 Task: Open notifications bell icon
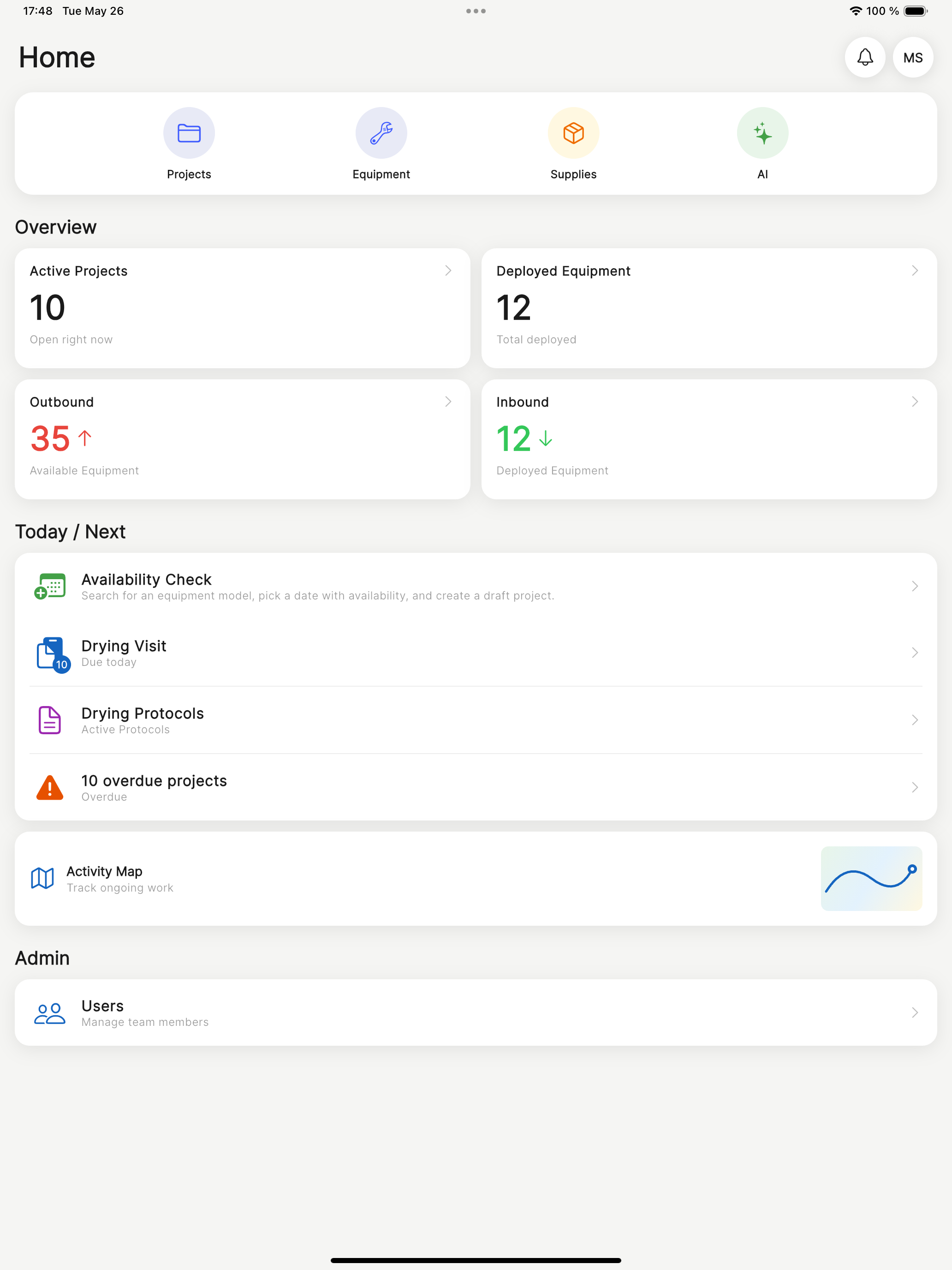(x=865, y=57)
